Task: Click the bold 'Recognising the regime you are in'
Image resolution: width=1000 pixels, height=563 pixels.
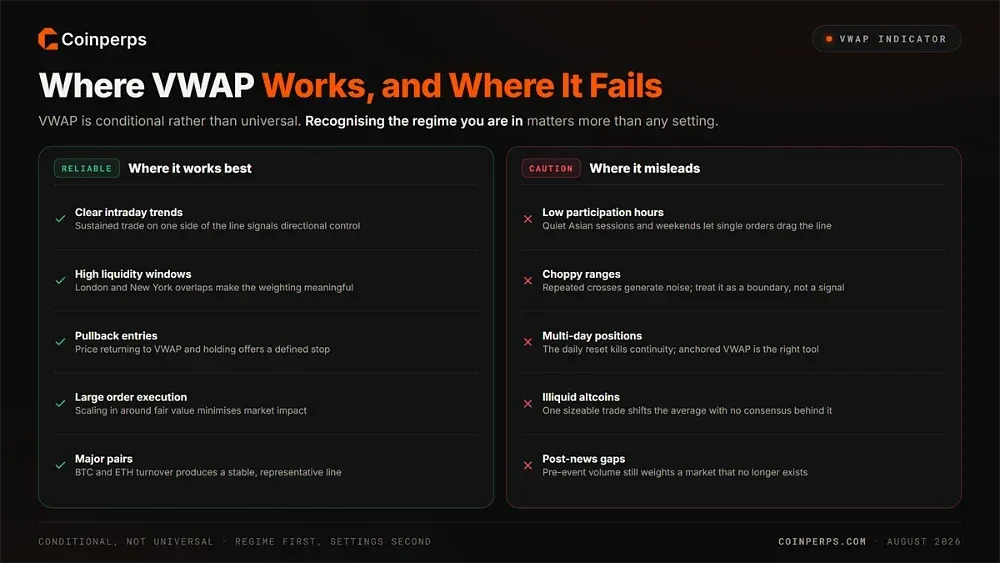Action: [414, 121]
